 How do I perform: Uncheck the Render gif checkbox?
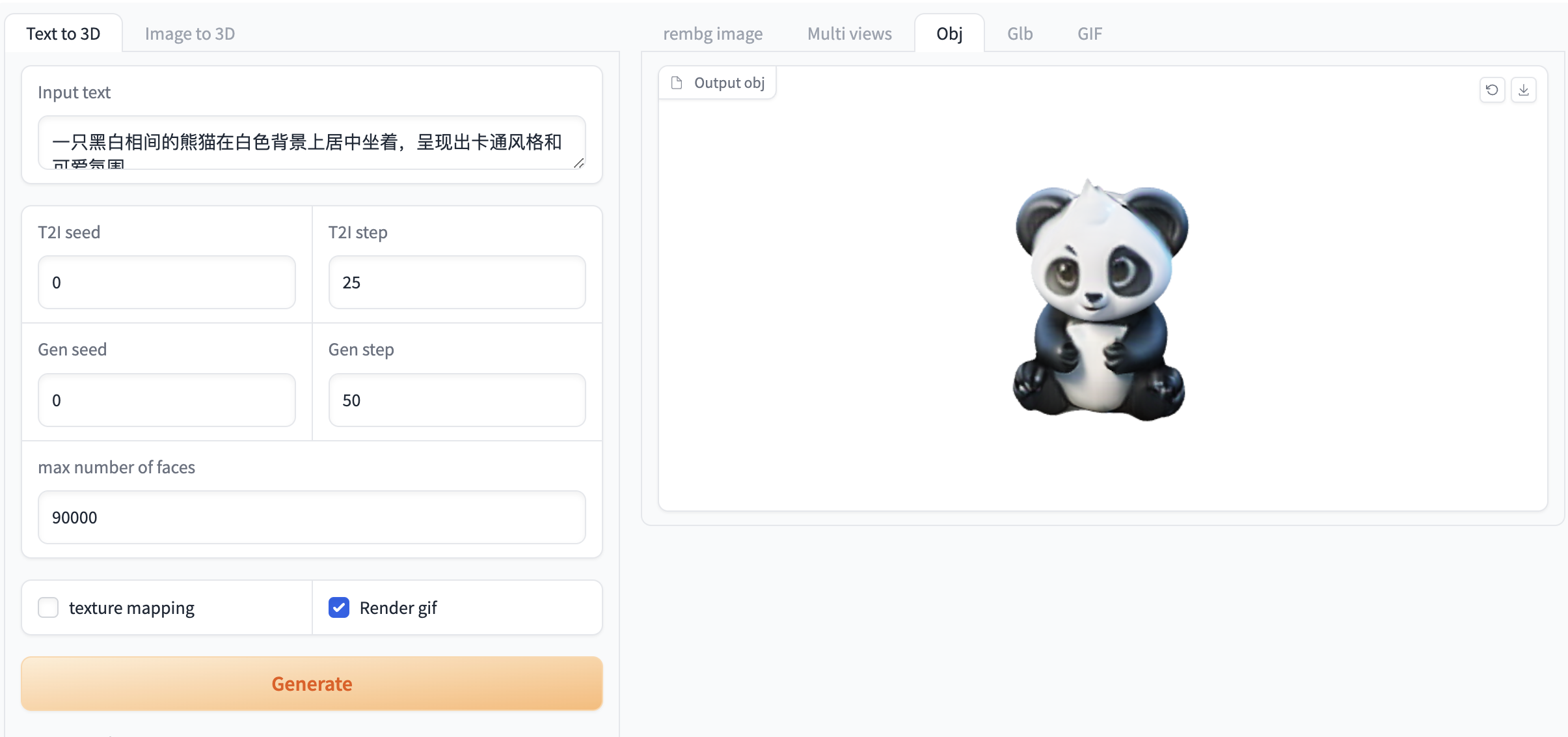pos(339,607)
